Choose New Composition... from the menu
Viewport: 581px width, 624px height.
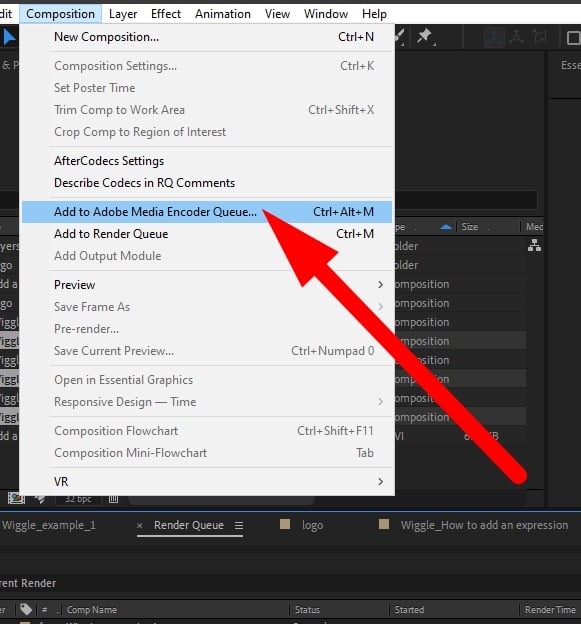[207, 37]
